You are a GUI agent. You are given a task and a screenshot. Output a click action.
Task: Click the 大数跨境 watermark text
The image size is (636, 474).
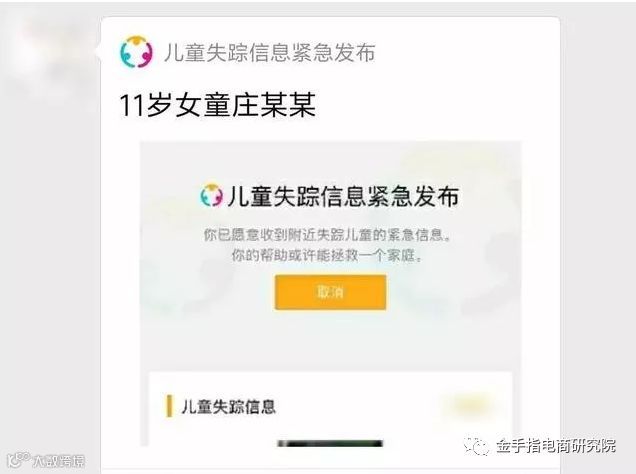pyautogui.click(x=59, y=461)
